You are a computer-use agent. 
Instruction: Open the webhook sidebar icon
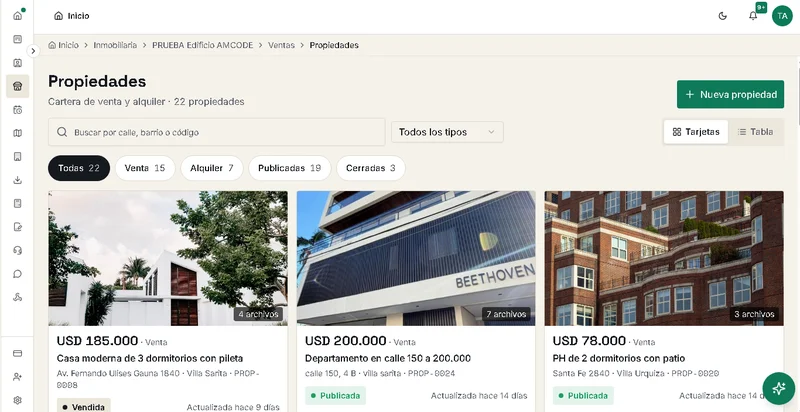click(17, 297)
